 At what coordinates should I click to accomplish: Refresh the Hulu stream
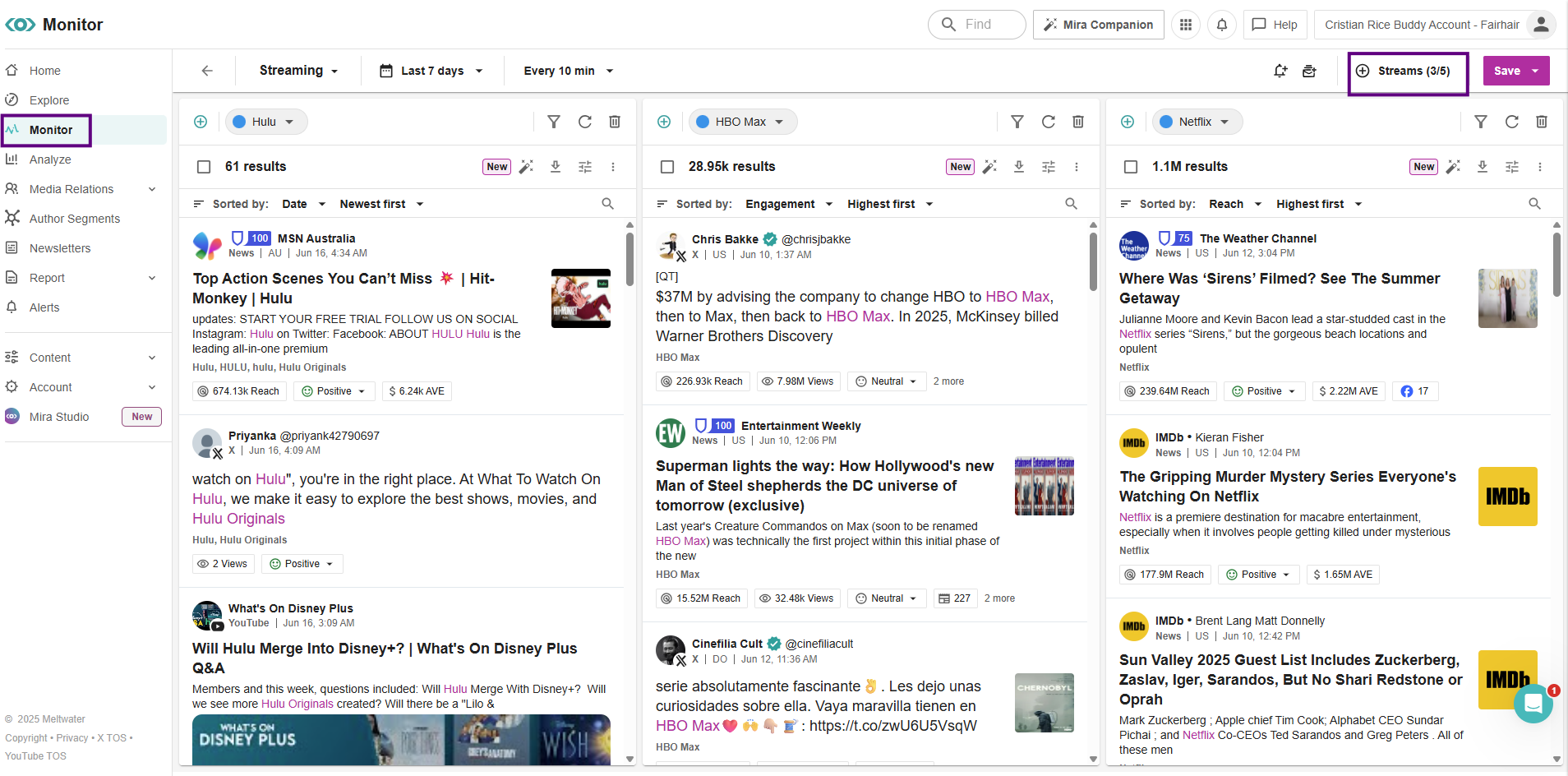coord(585,122)
